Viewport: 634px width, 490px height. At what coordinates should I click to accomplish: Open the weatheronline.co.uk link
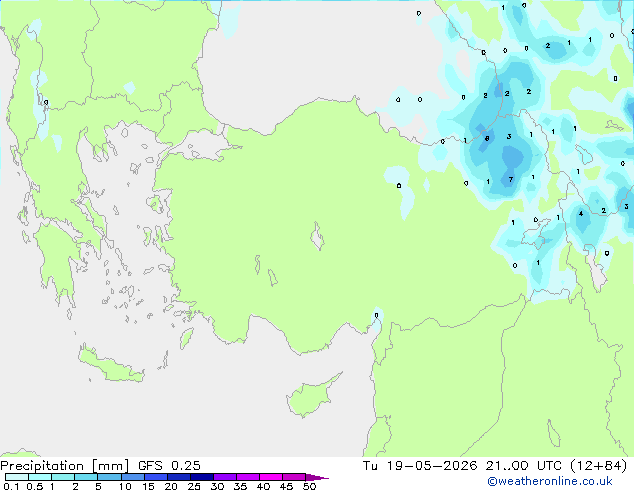point(550,481)
